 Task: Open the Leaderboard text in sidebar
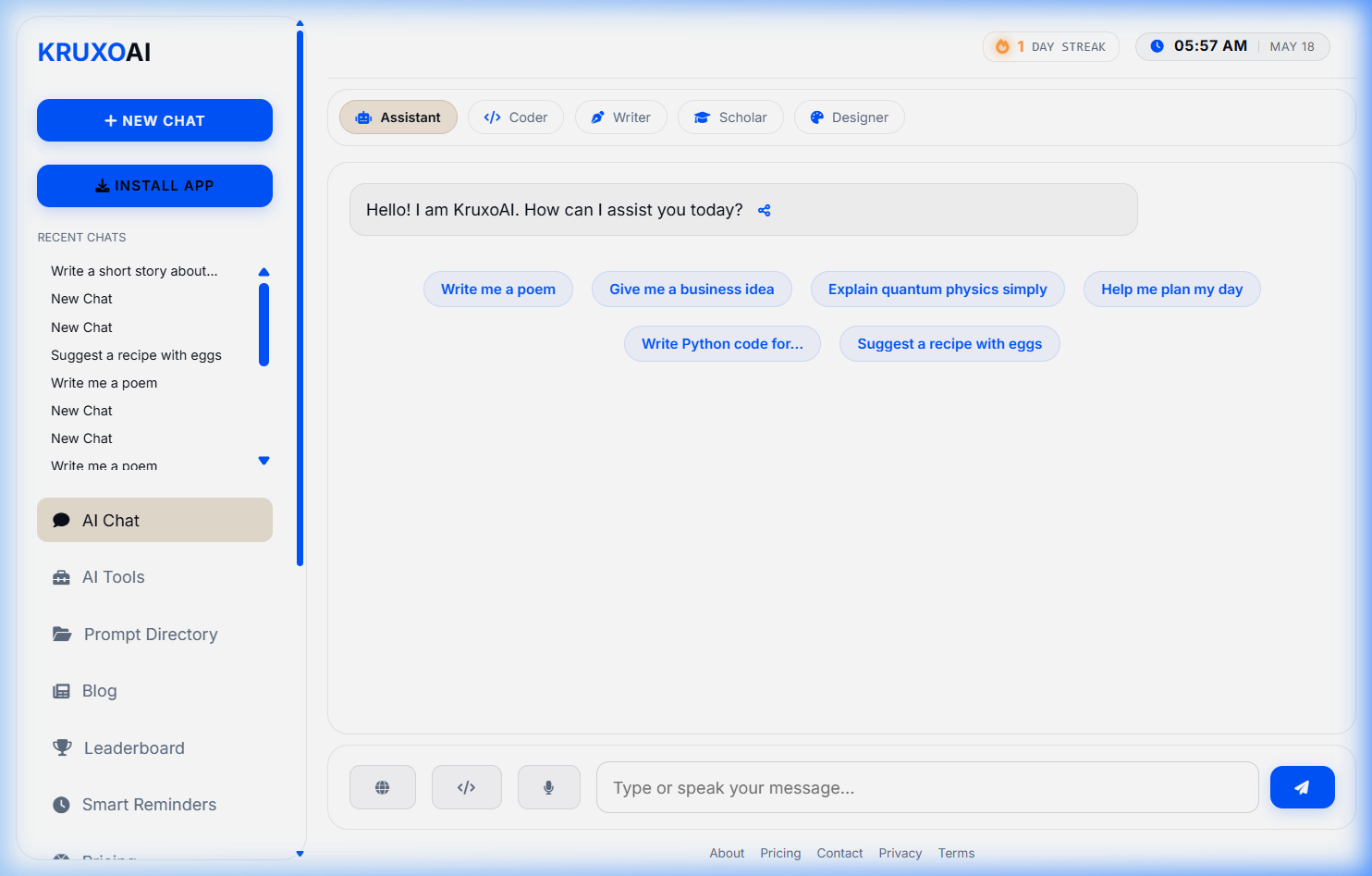point(134,748)
